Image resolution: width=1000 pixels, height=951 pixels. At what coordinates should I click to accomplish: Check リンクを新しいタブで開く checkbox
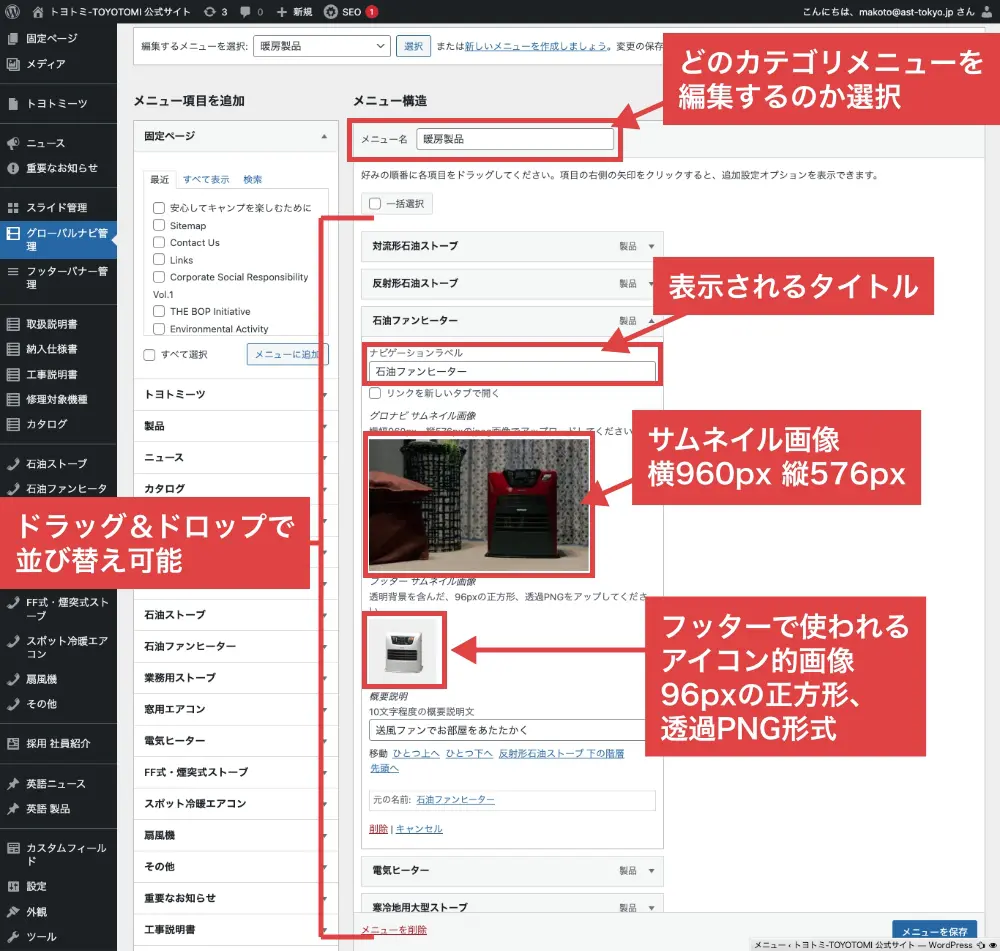[x=375, y=393]
